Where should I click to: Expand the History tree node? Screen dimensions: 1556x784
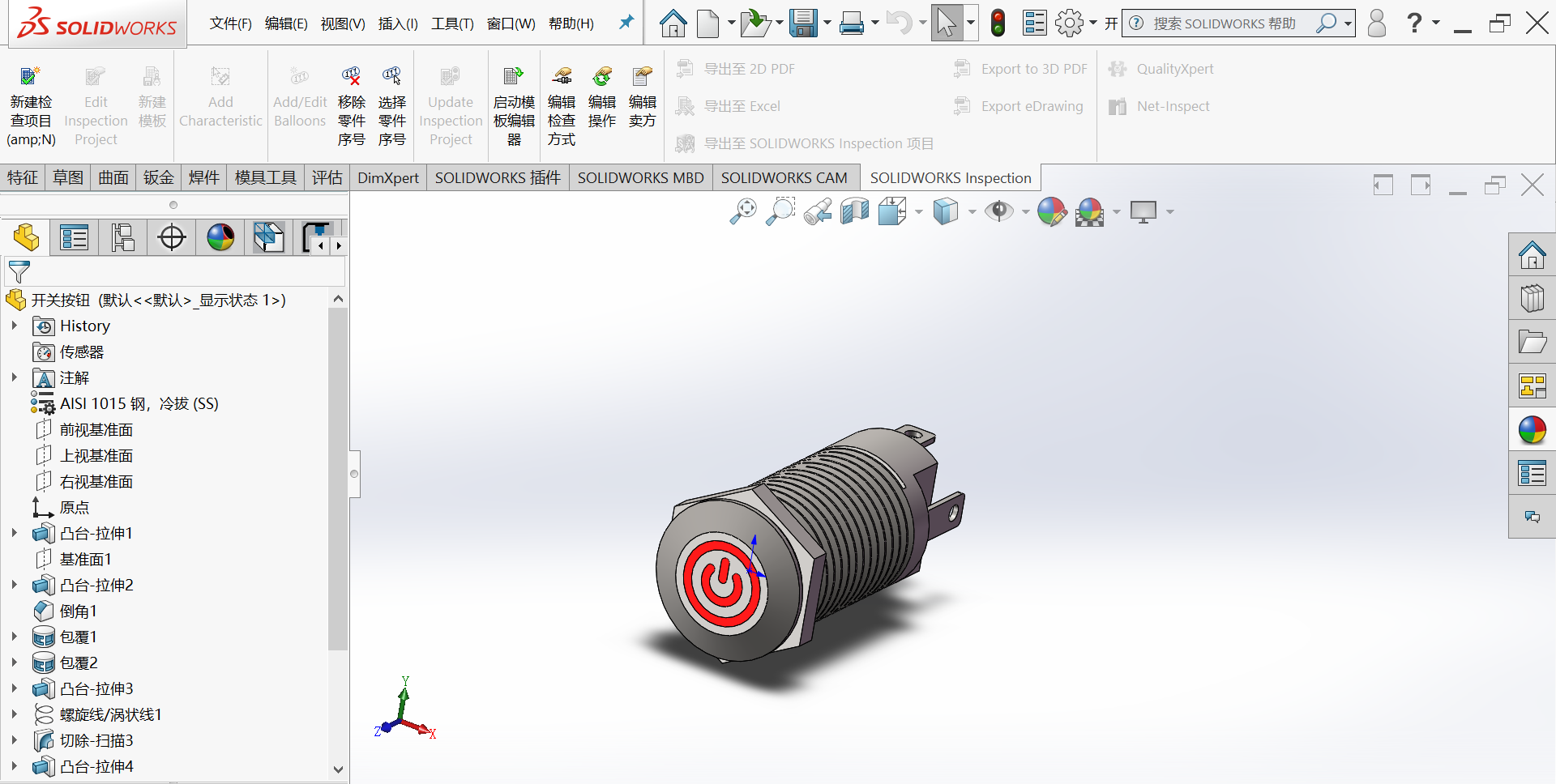click(14, 326)
